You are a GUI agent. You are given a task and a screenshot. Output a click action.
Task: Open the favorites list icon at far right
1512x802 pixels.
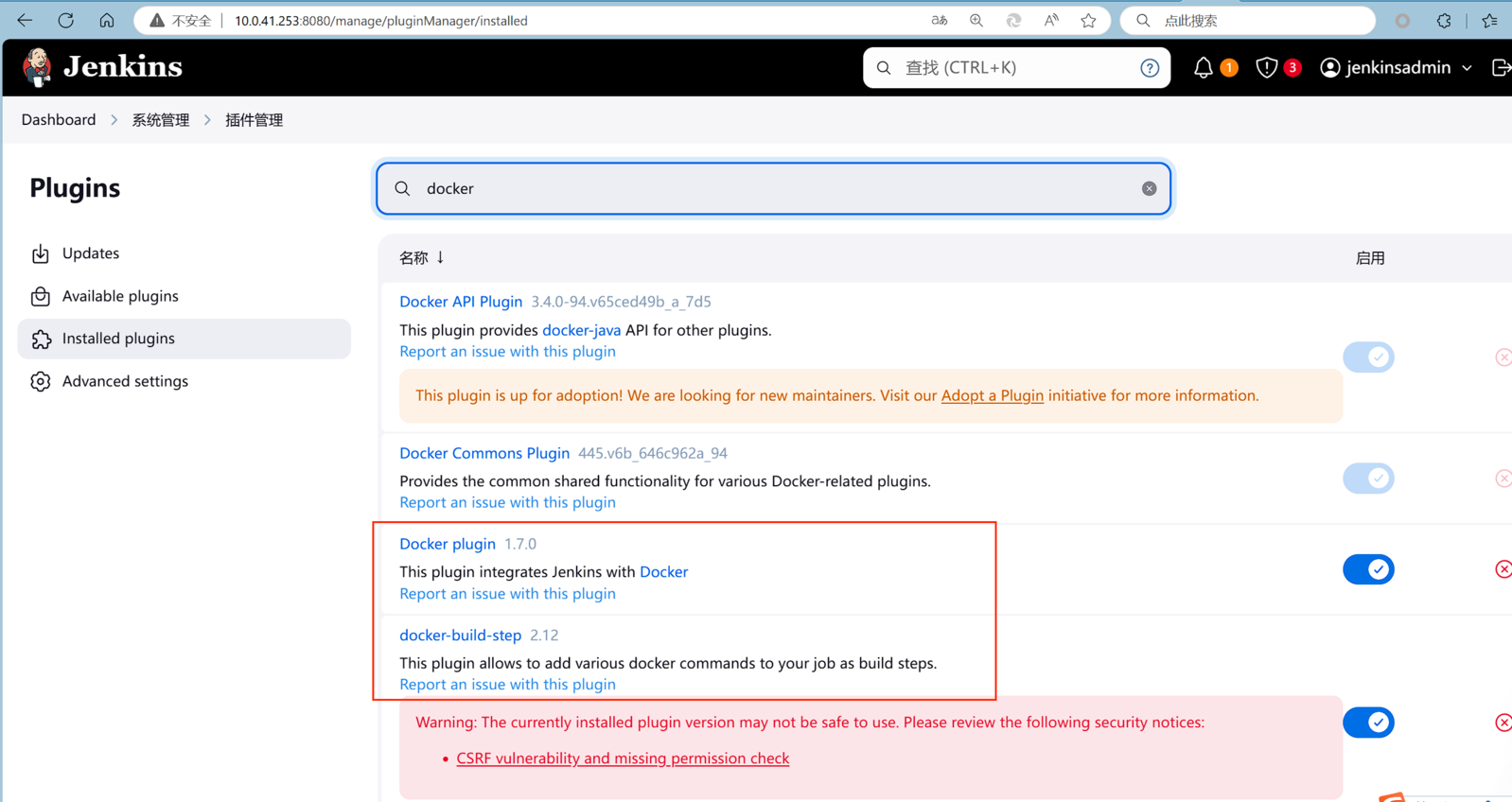coord(1491,20)
